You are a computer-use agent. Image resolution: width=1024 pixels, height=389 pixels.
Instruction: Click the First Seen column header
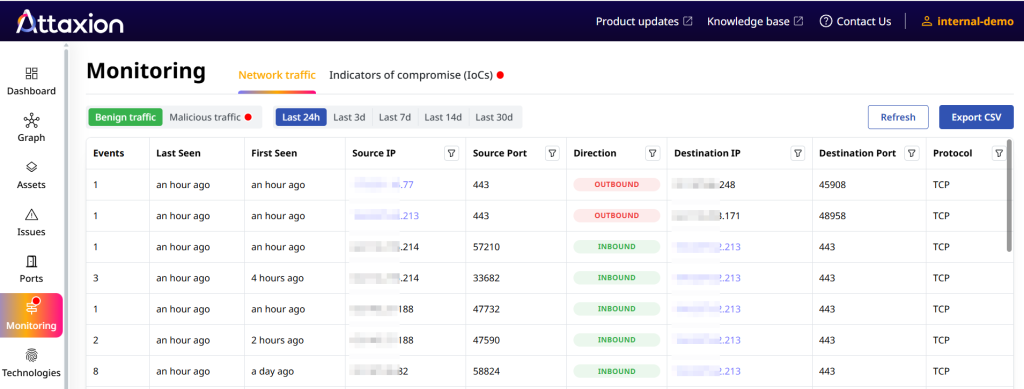coord(274,153)
